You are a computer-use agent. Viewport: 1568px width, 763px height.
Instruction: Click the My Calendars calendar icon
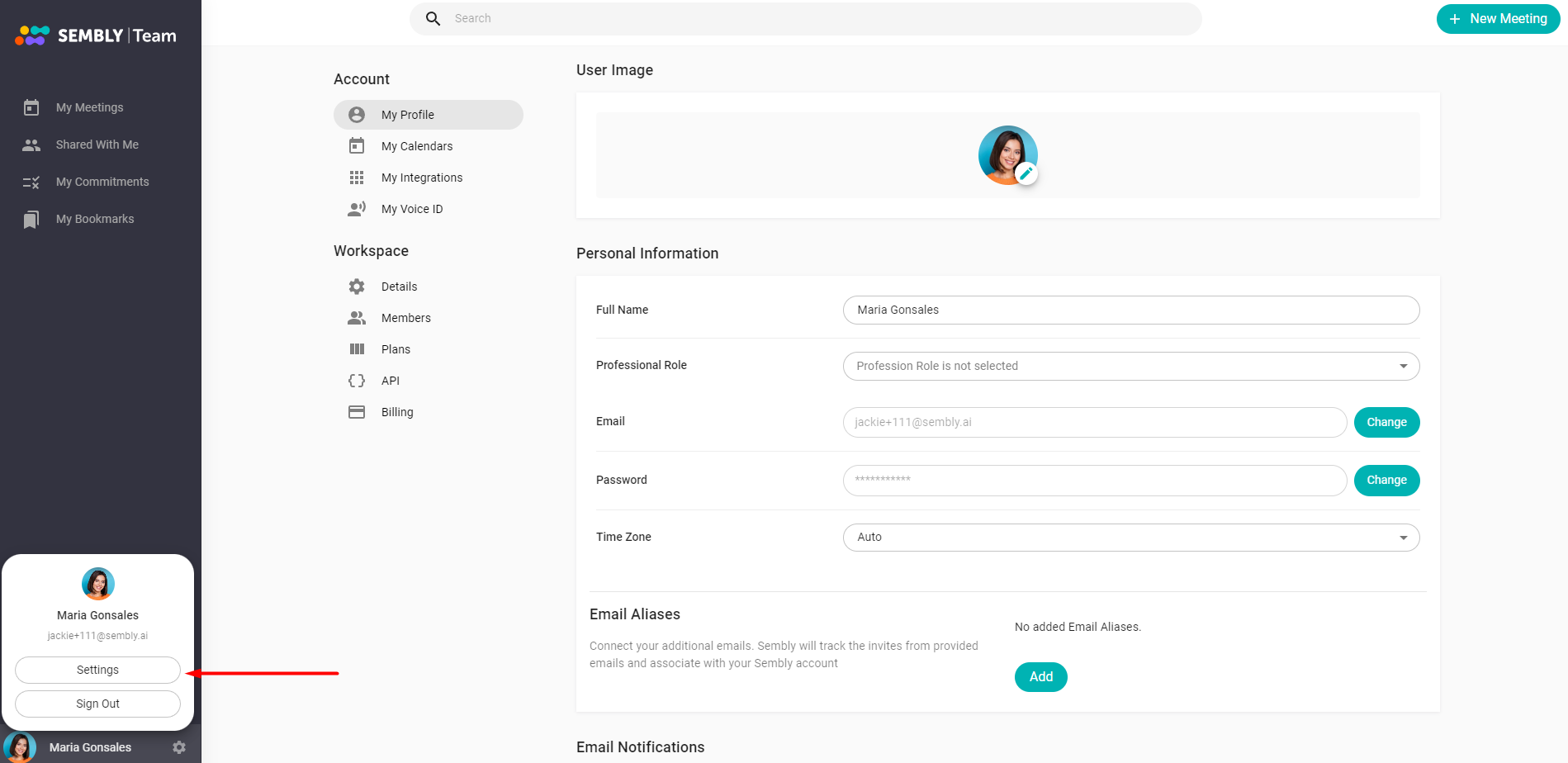pyautogui.click(x=357, y=146)
